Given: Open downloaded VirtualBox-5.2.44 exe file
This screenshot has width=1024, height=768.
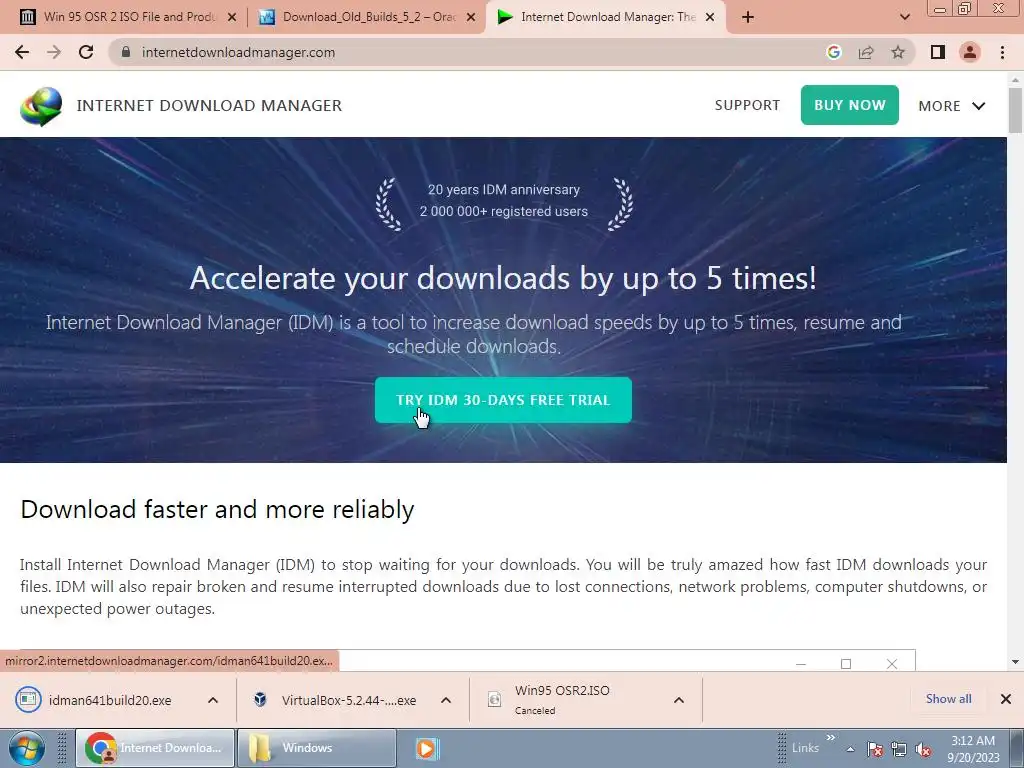Looking at the screenshot, I should click(336, 700).
